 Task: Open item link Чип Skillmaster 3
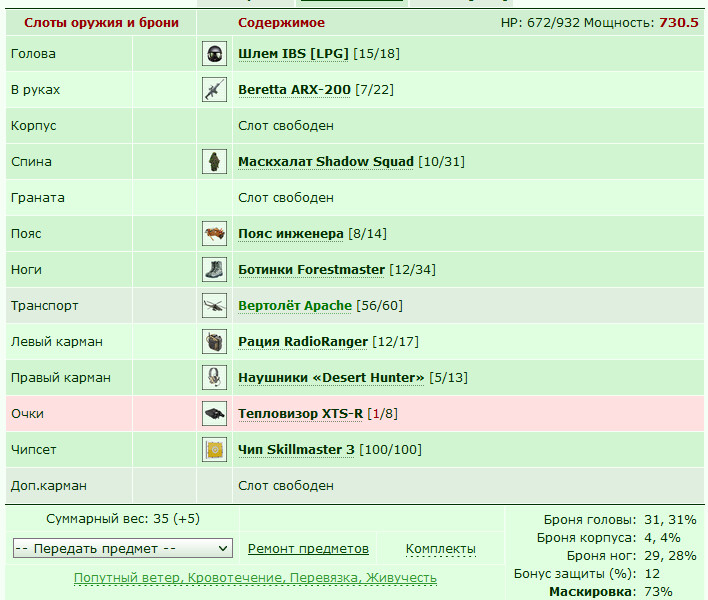click(296, 450)
